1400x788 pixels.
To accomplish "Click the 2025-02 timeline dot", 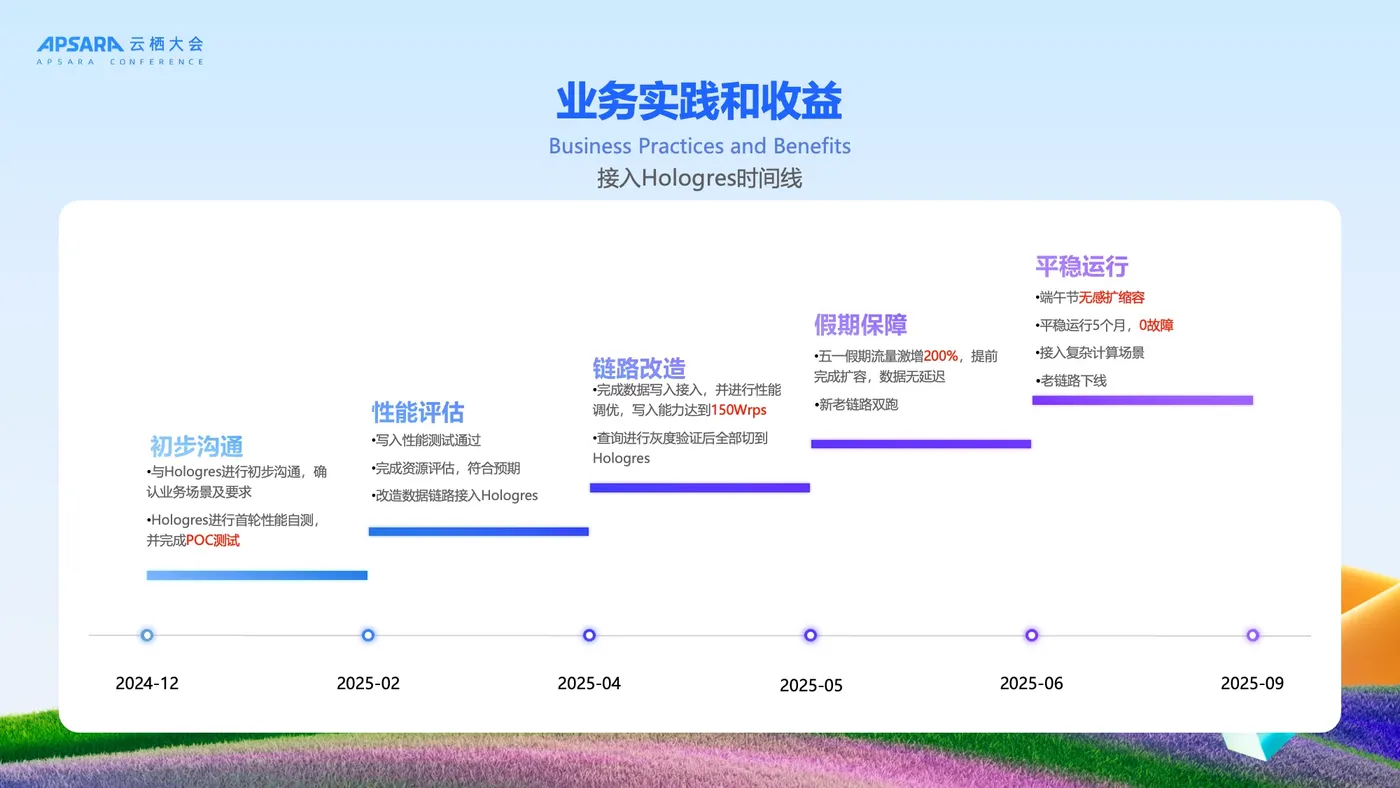I will 368,635.
